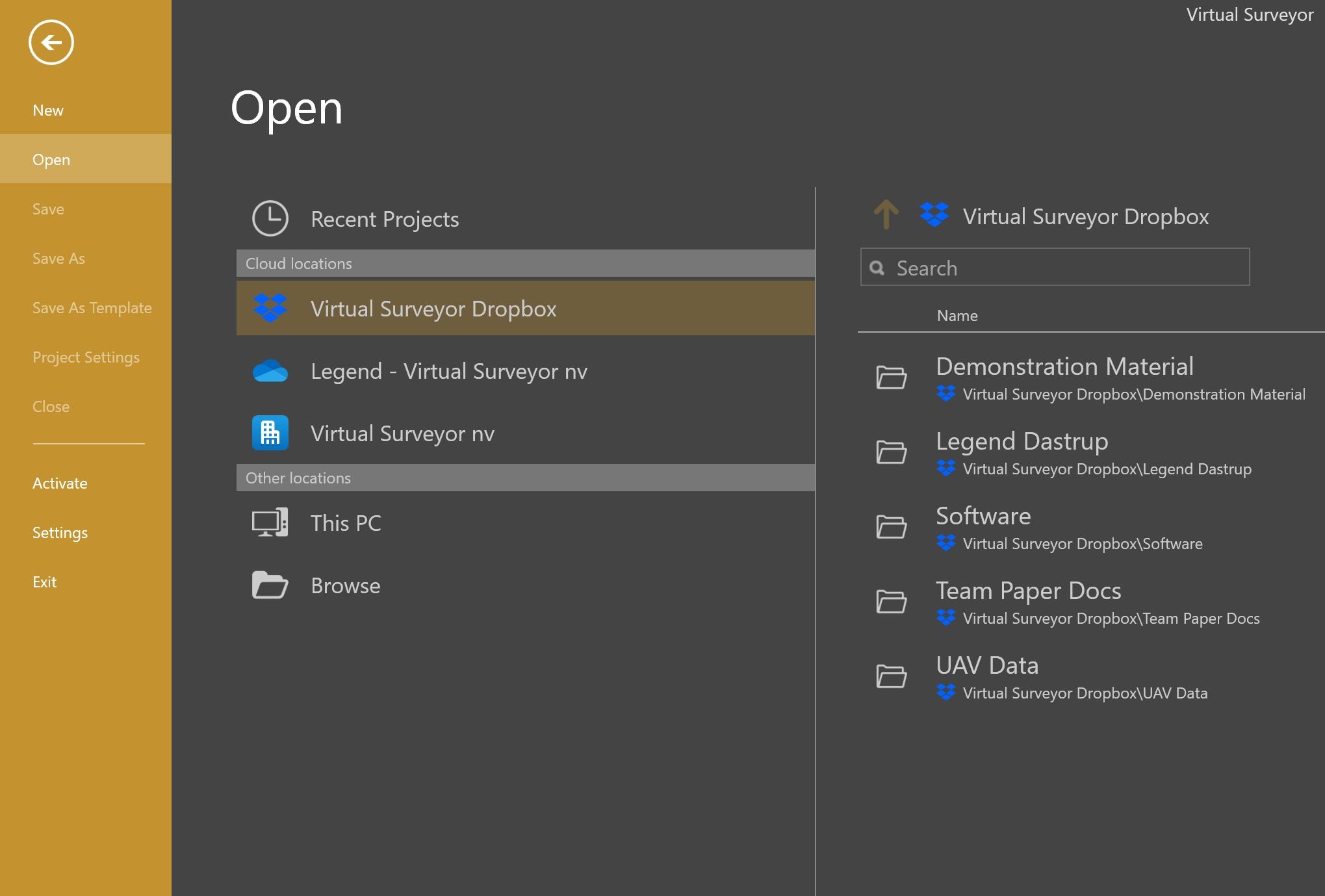Click the blue building icon for Virtual Surveyor nv

point(270,433)
